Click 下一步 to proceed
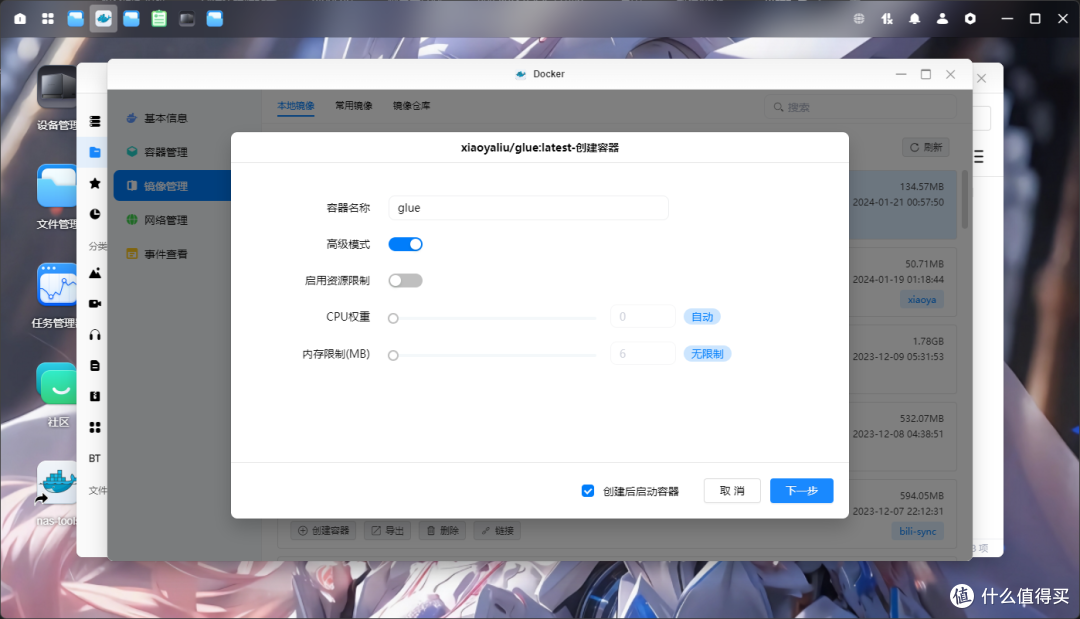 click(x=802, y=491)
